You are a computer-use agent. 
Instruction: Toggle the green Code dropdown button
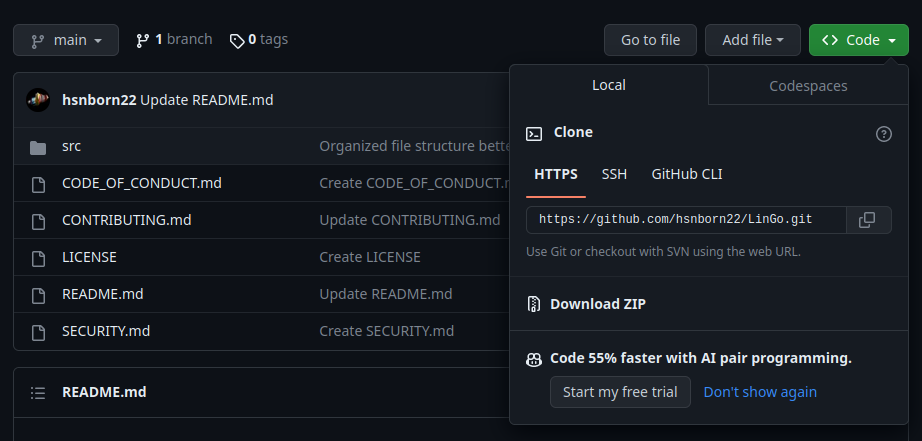[858, 40]
